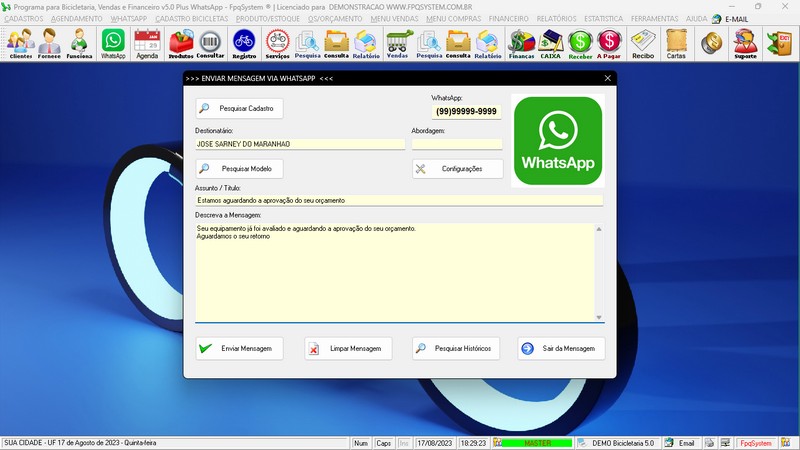The width and height of the screenshot is (800, 450).
Task: Open the Produtos toolbox icon
Action: click(181, 44)
